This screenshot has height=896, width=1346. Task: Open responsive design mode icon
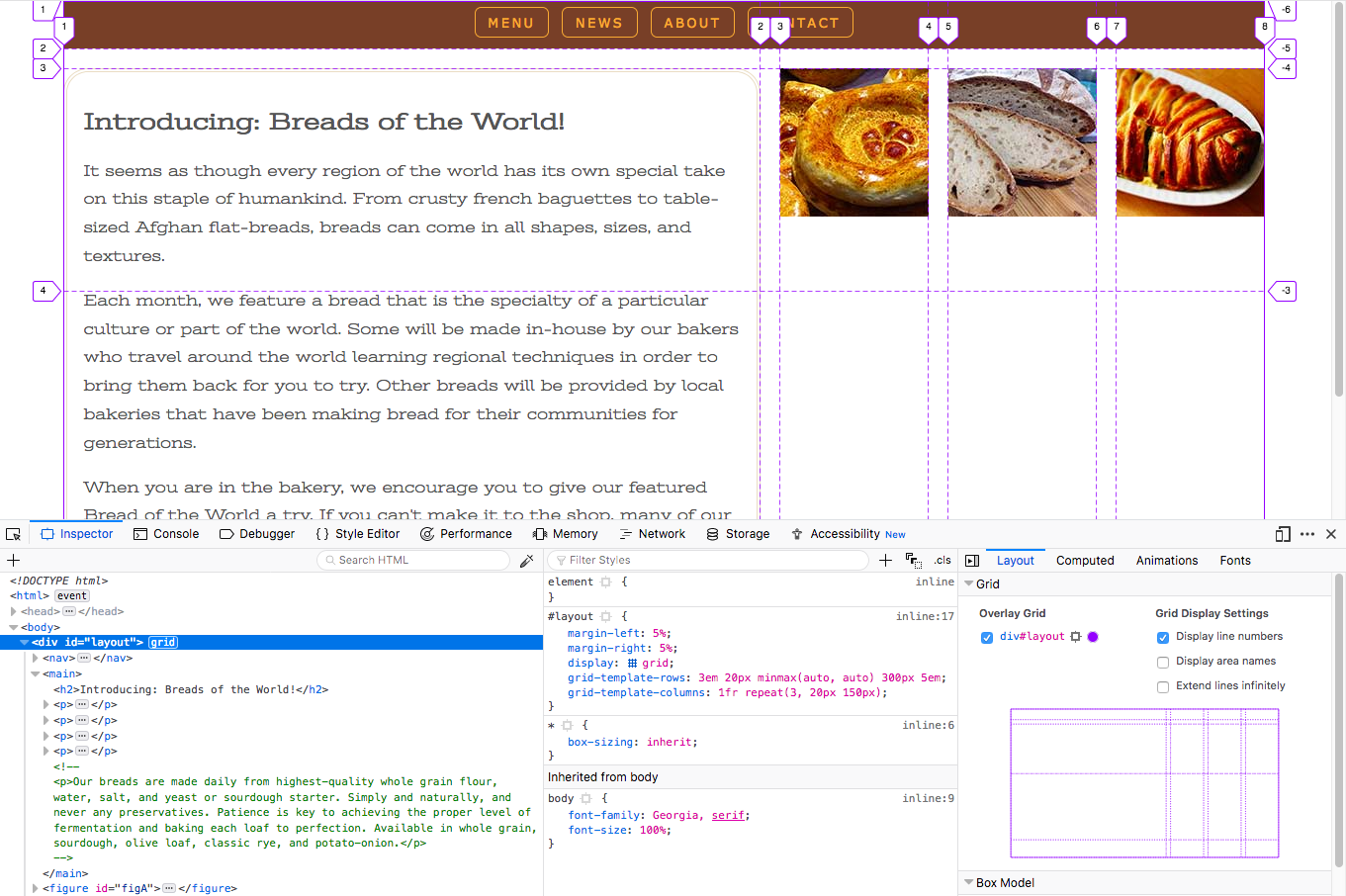pos(1283,534)
